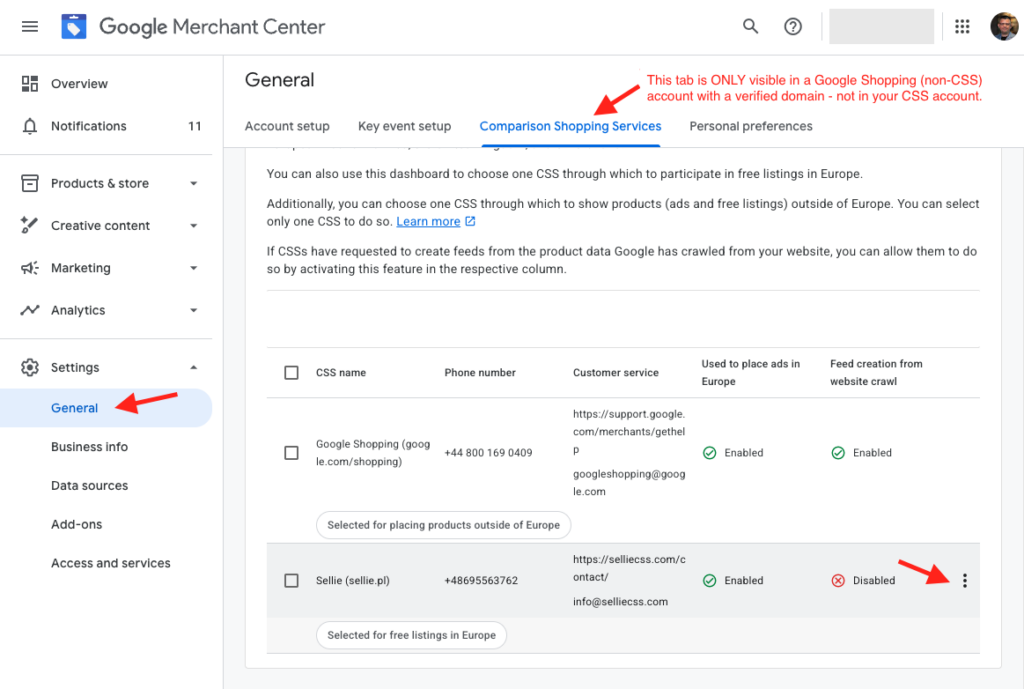Open the help question mark icon
This screenshot has height=689, width=1024.
pos(793,27)
